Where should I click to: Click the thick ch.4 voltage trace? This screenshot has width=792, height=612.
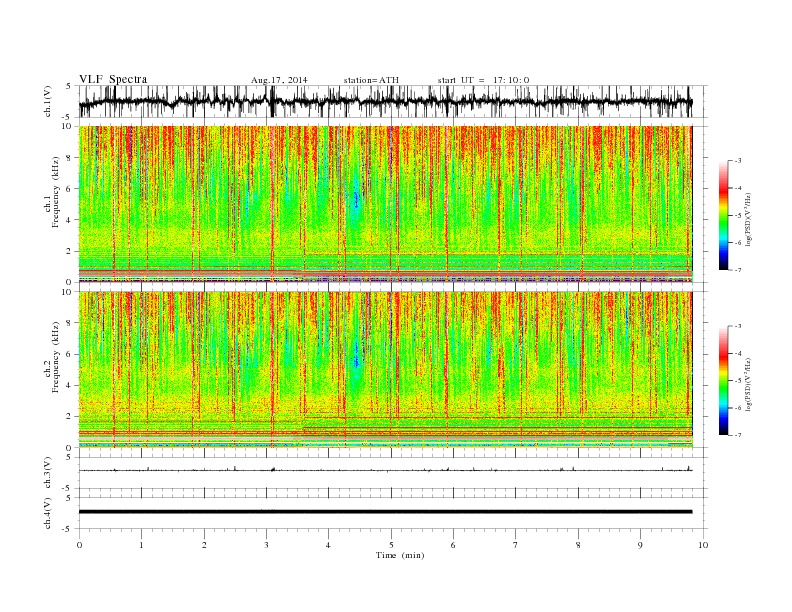pos(385,512)
